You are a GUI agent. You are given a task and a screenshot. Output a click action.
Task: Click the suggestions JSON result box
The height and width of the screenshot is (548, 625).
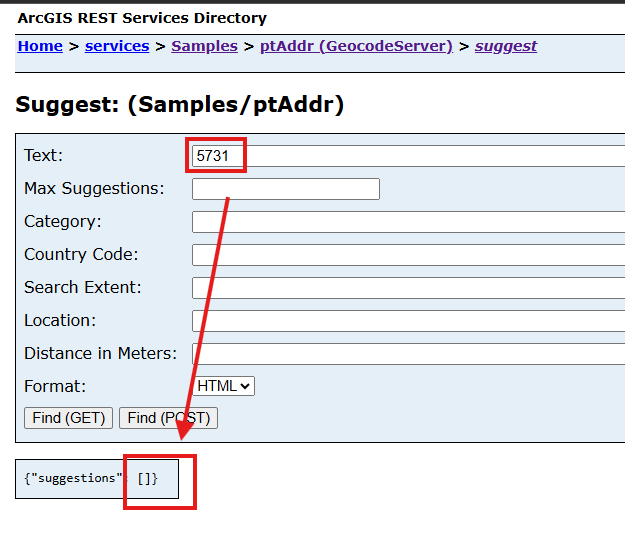(x=97, y=479)
